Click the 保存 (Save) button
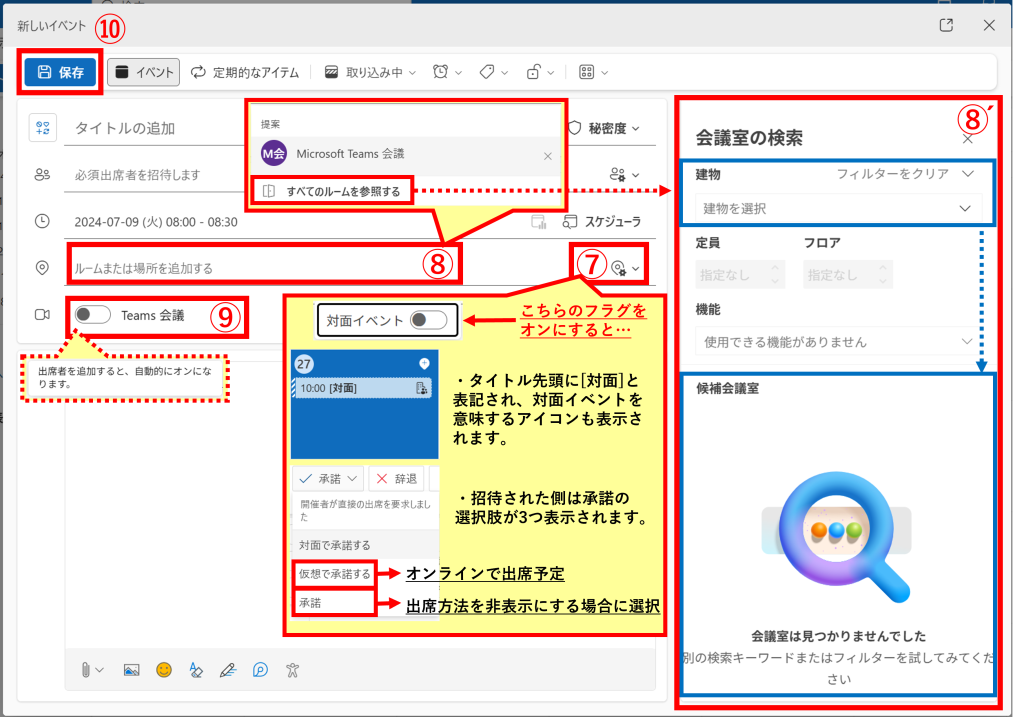The width and height of the screenshot is (1024, 717). point(61,72)
